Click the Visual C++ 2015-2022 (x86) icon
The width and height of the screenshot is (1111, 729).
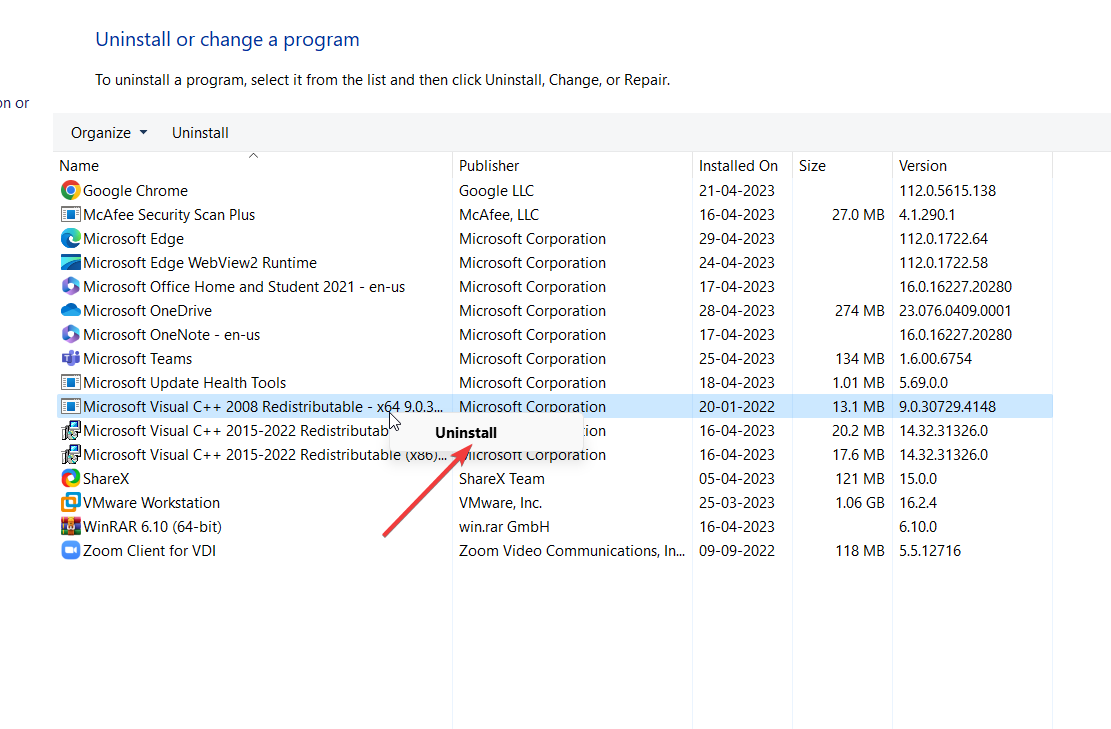pos(70,455)
